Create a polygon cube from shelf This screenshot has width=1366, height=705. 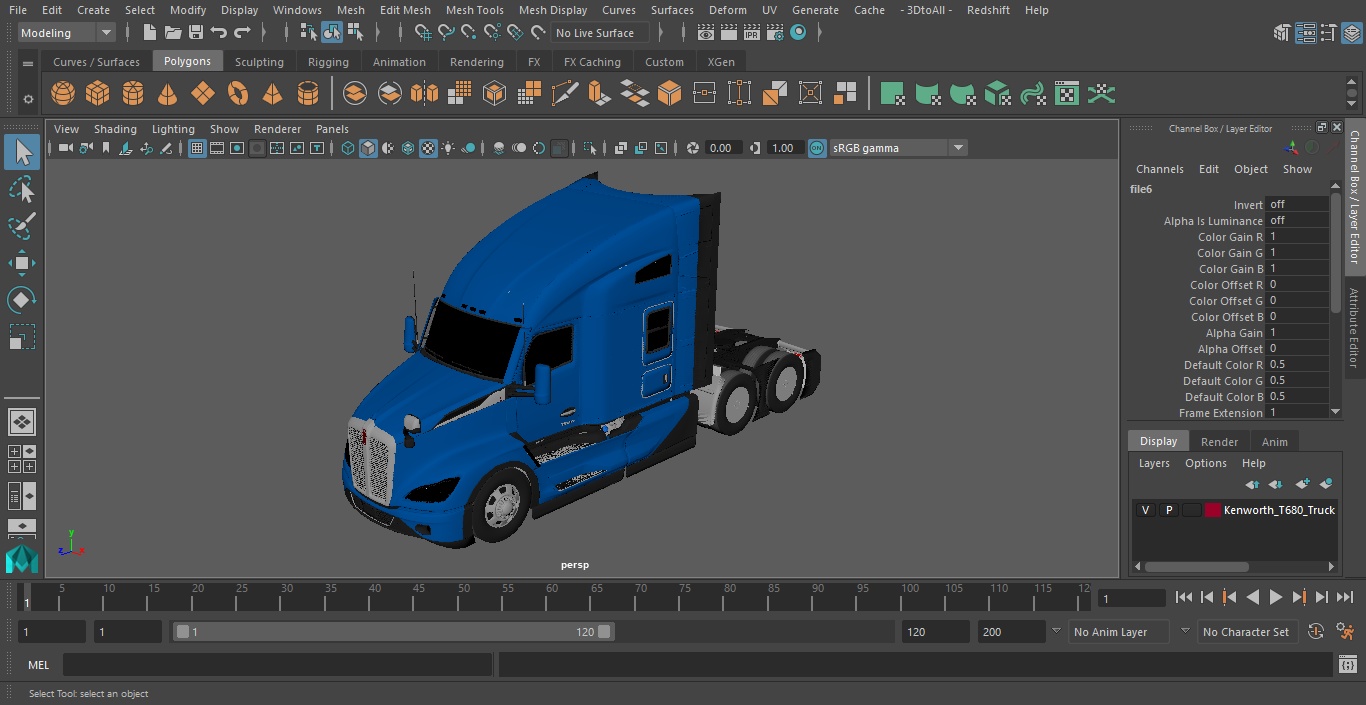(x=97, y=94)
